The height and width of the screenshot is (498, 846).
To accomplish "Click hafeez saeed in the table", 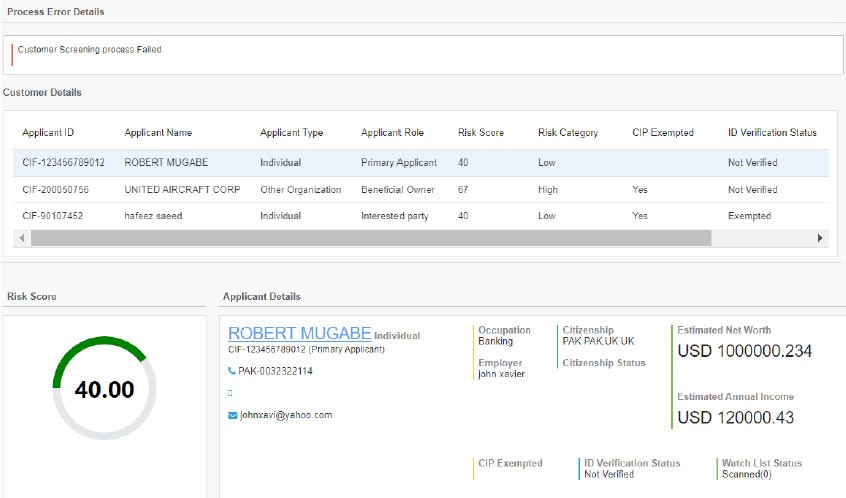I will pos(153,216).
